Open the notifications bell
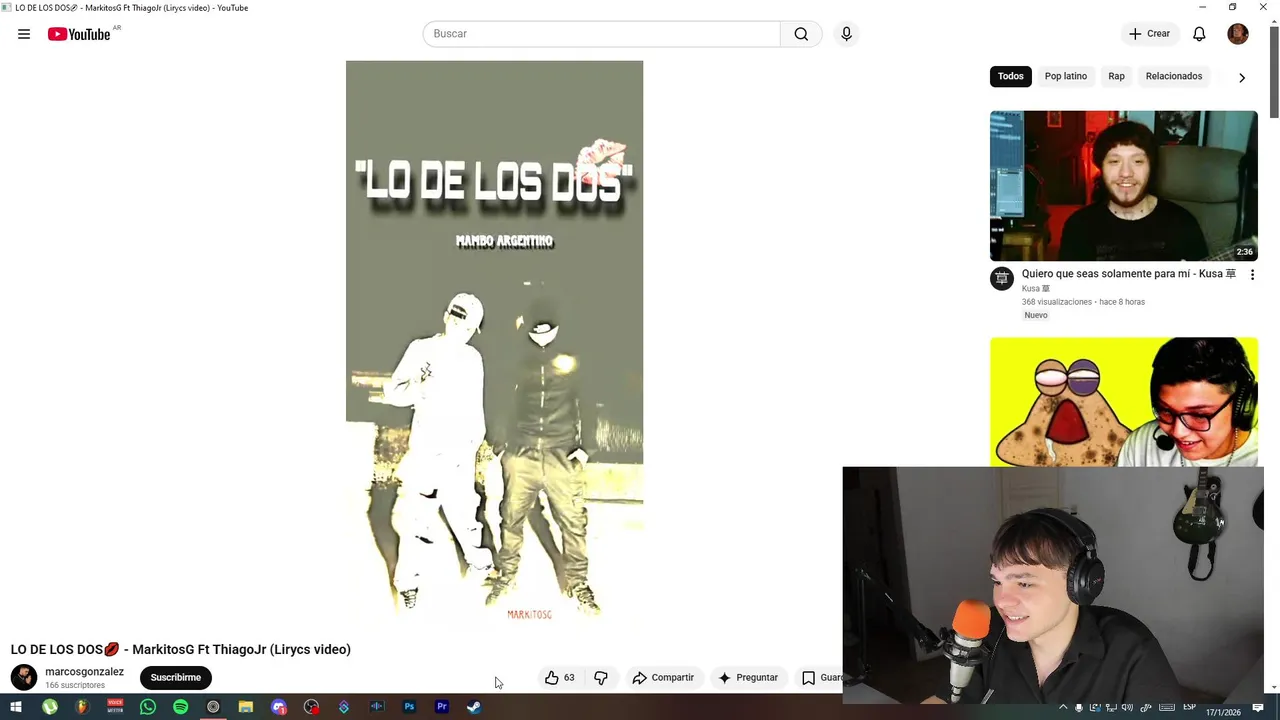This screenshot has height=720, width=1280. pyautogui.click(x=1199, y=34)
